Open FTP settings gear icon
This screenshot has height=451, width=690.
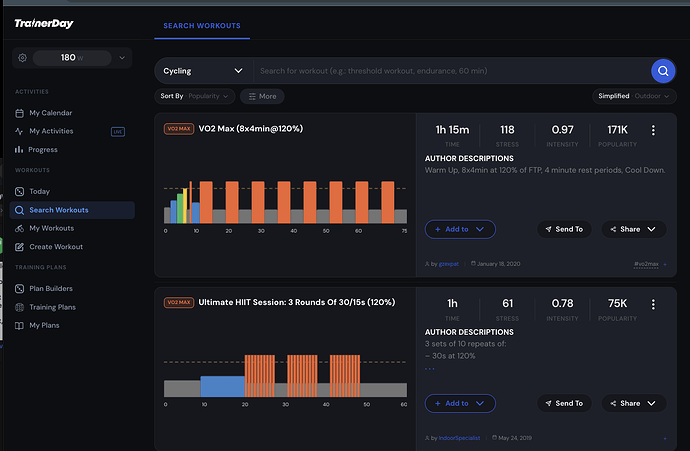coord(22,58)
